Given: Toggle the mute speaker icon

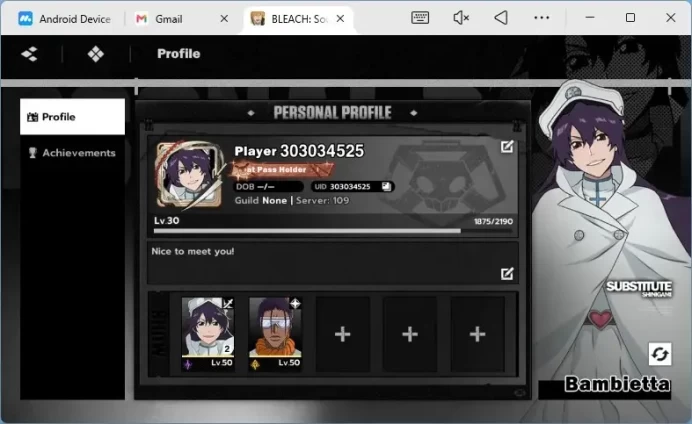Looking at the screenshot, I should (461, 18).
